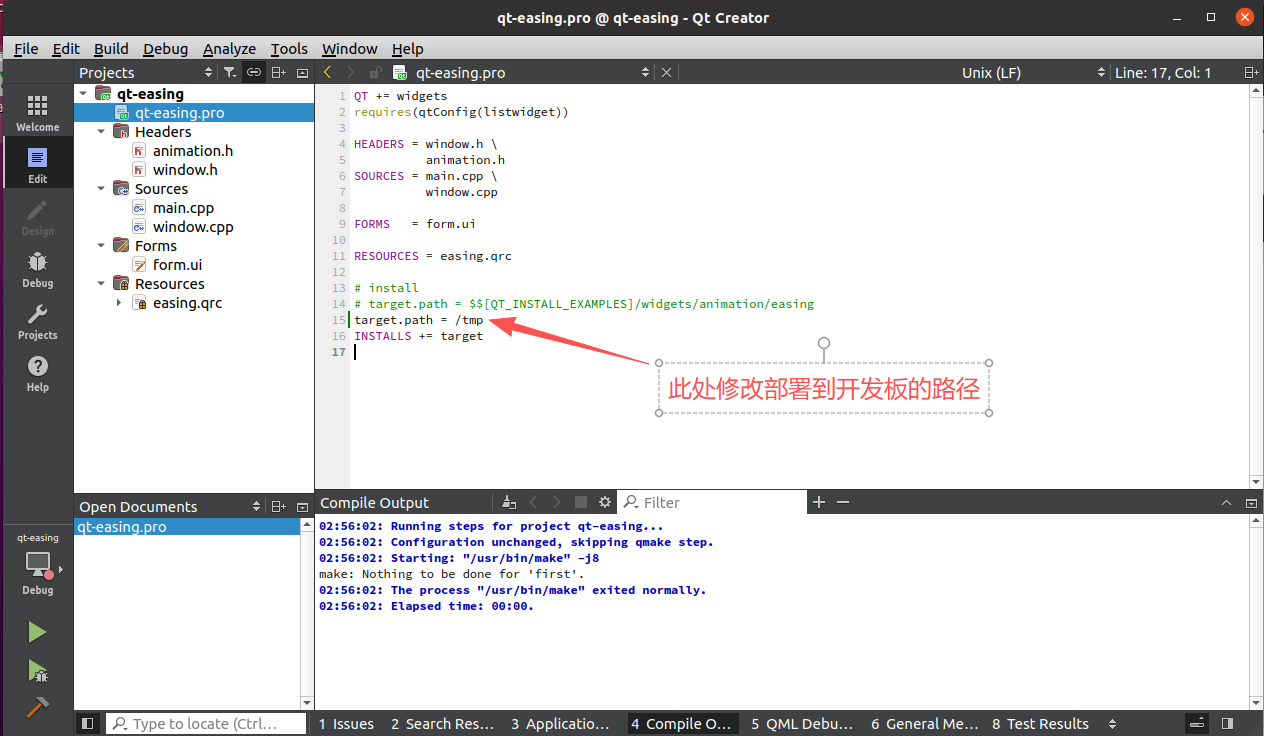Open the Welcome mode
Screen dimensions: 1264x736
[37, 113]
